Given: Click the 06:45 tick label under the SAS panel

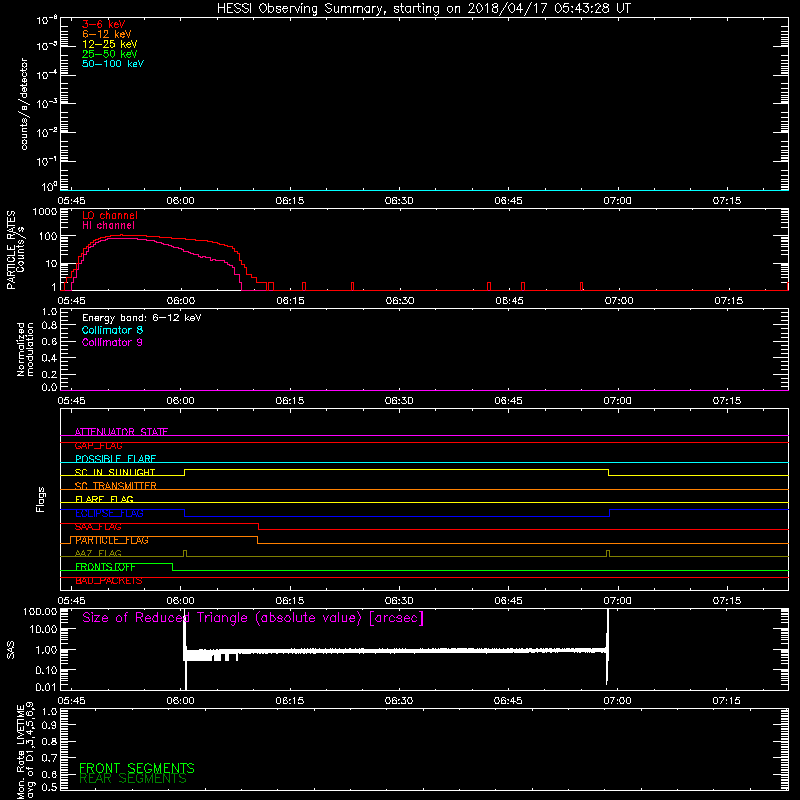Looking at the screenshot, I should coord(508,701).
